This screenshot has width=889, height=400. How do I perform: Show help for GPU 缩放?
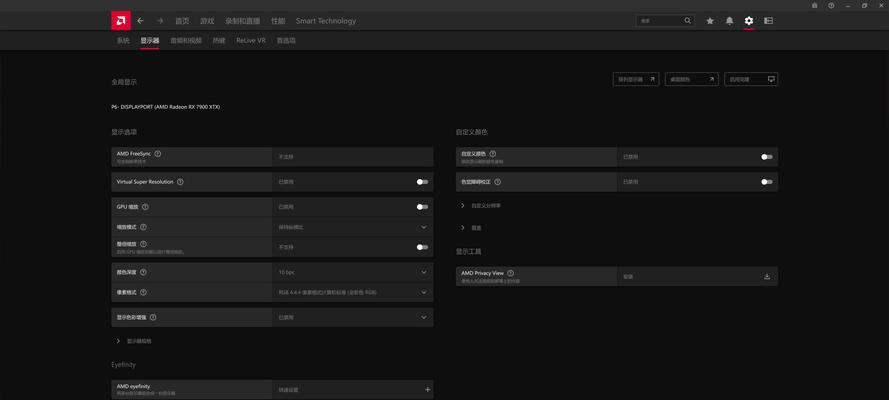(x=145, y=207)
